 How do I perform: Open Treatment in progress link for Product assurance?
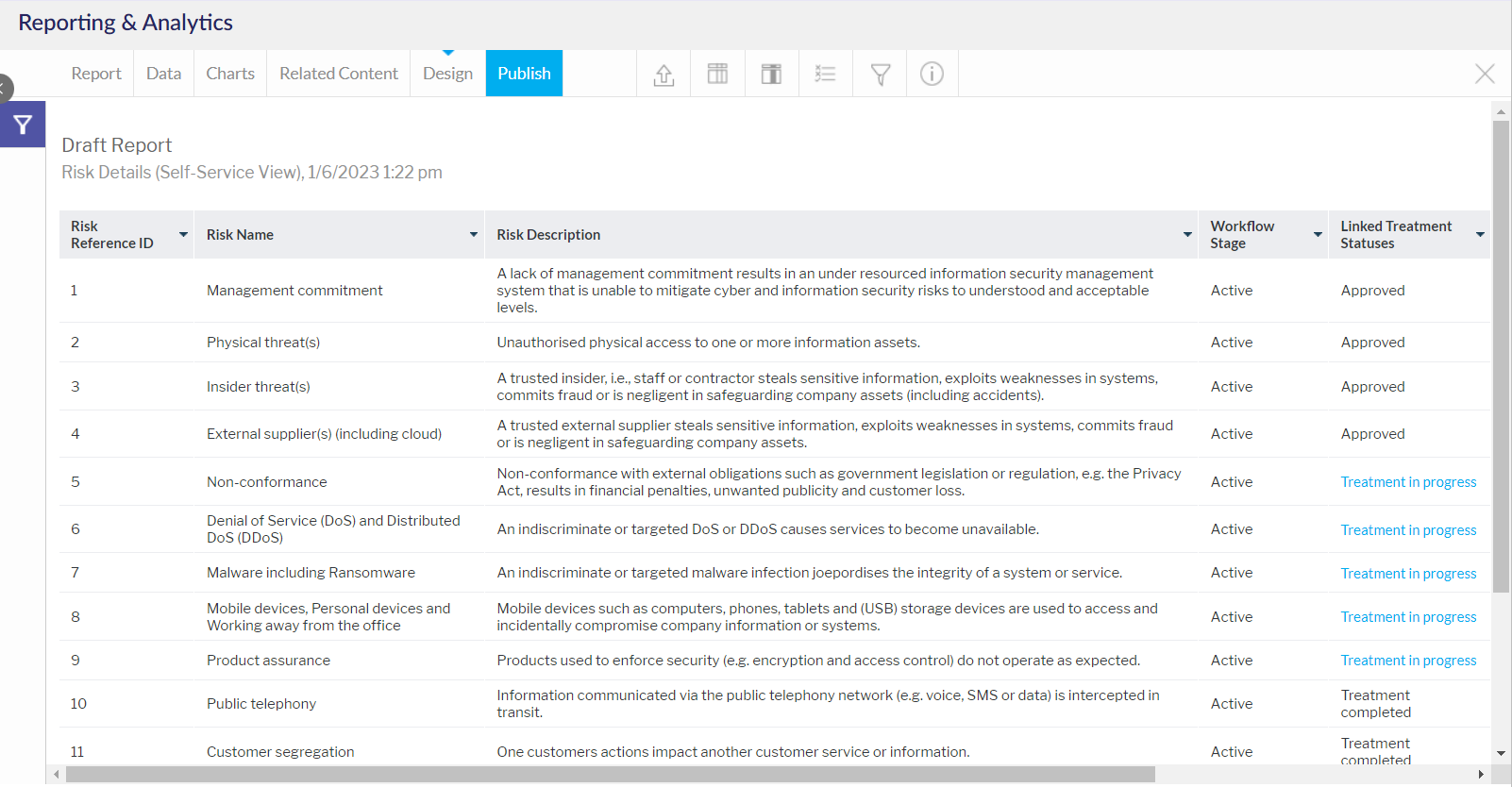(1408, 661)
